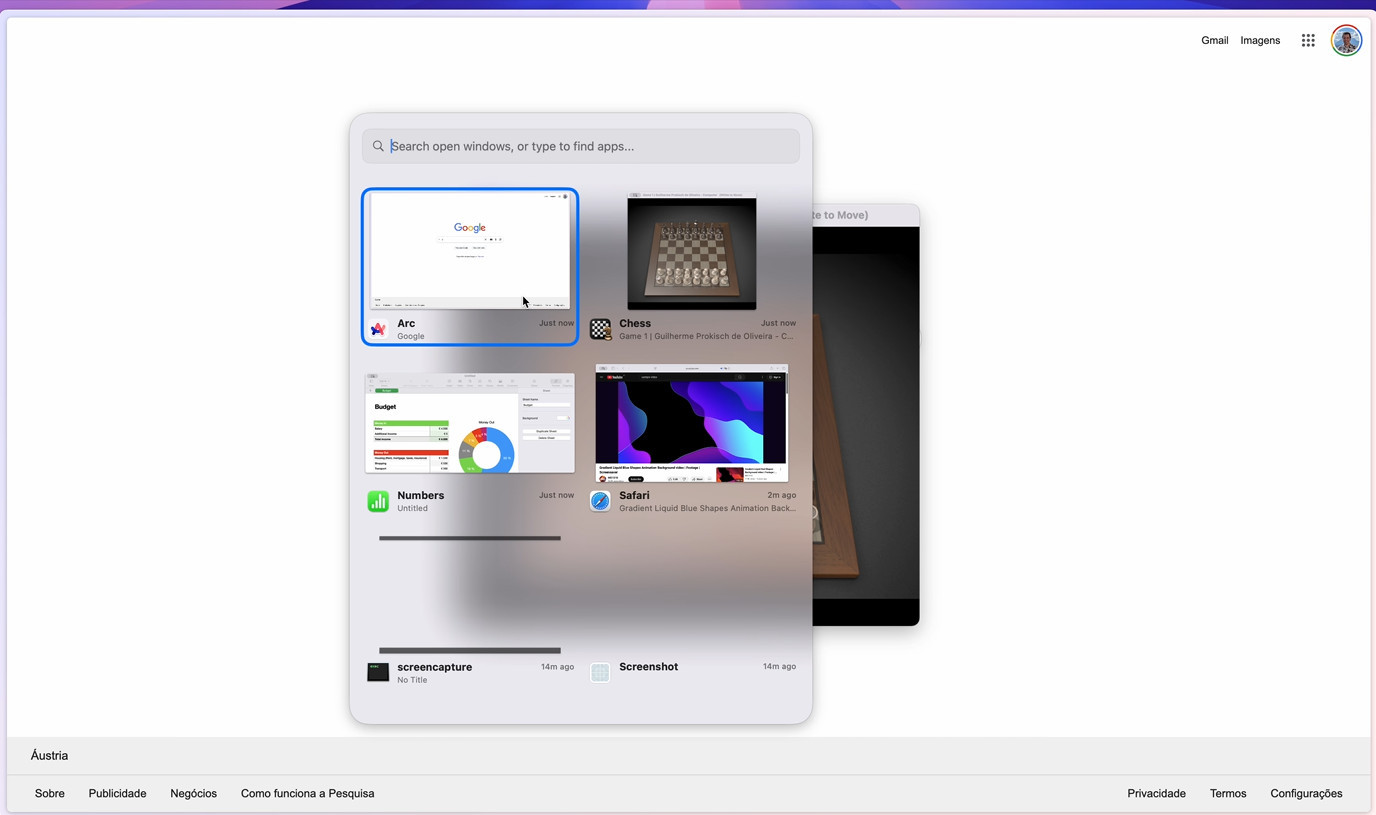
Task: Click the Safari compass icon
Action: [600, 501]
